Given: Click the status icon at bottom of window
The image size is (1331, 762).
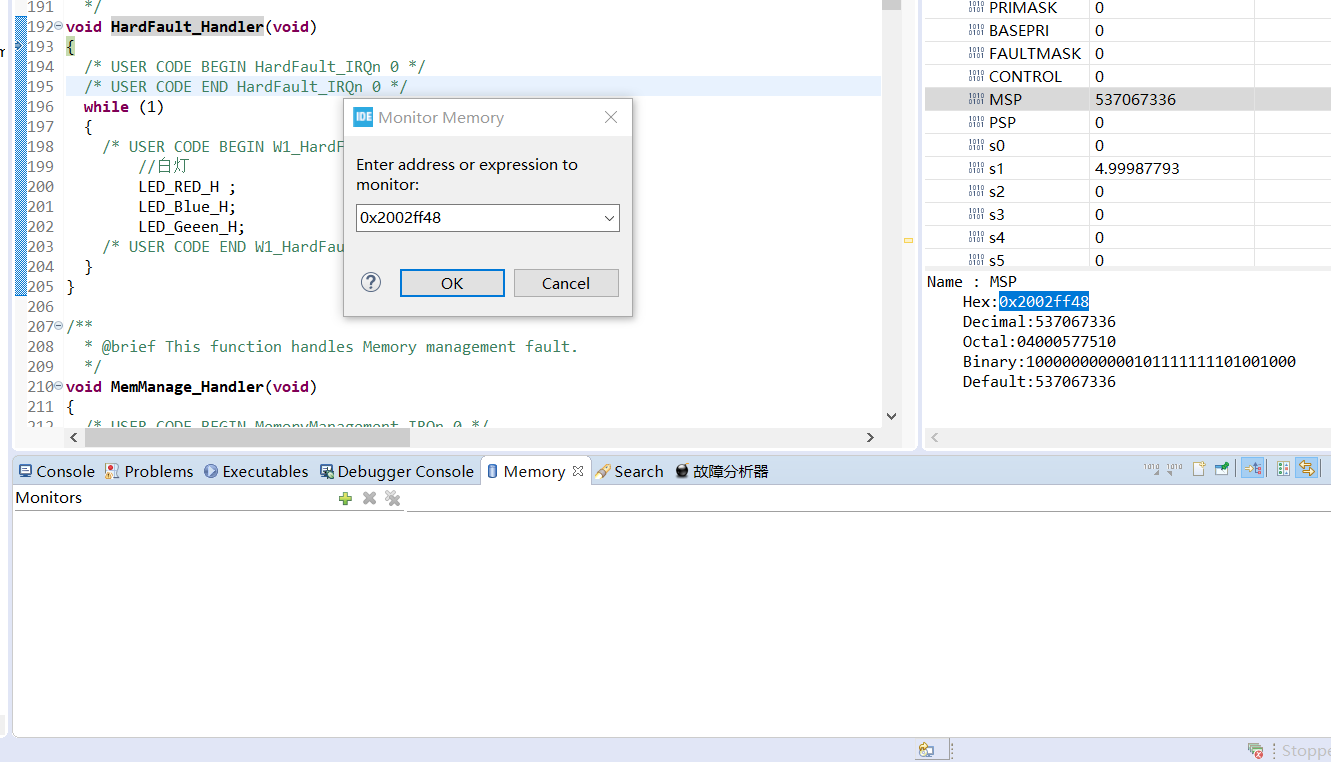Looking at the screenshot, I should tap(929, 747).
